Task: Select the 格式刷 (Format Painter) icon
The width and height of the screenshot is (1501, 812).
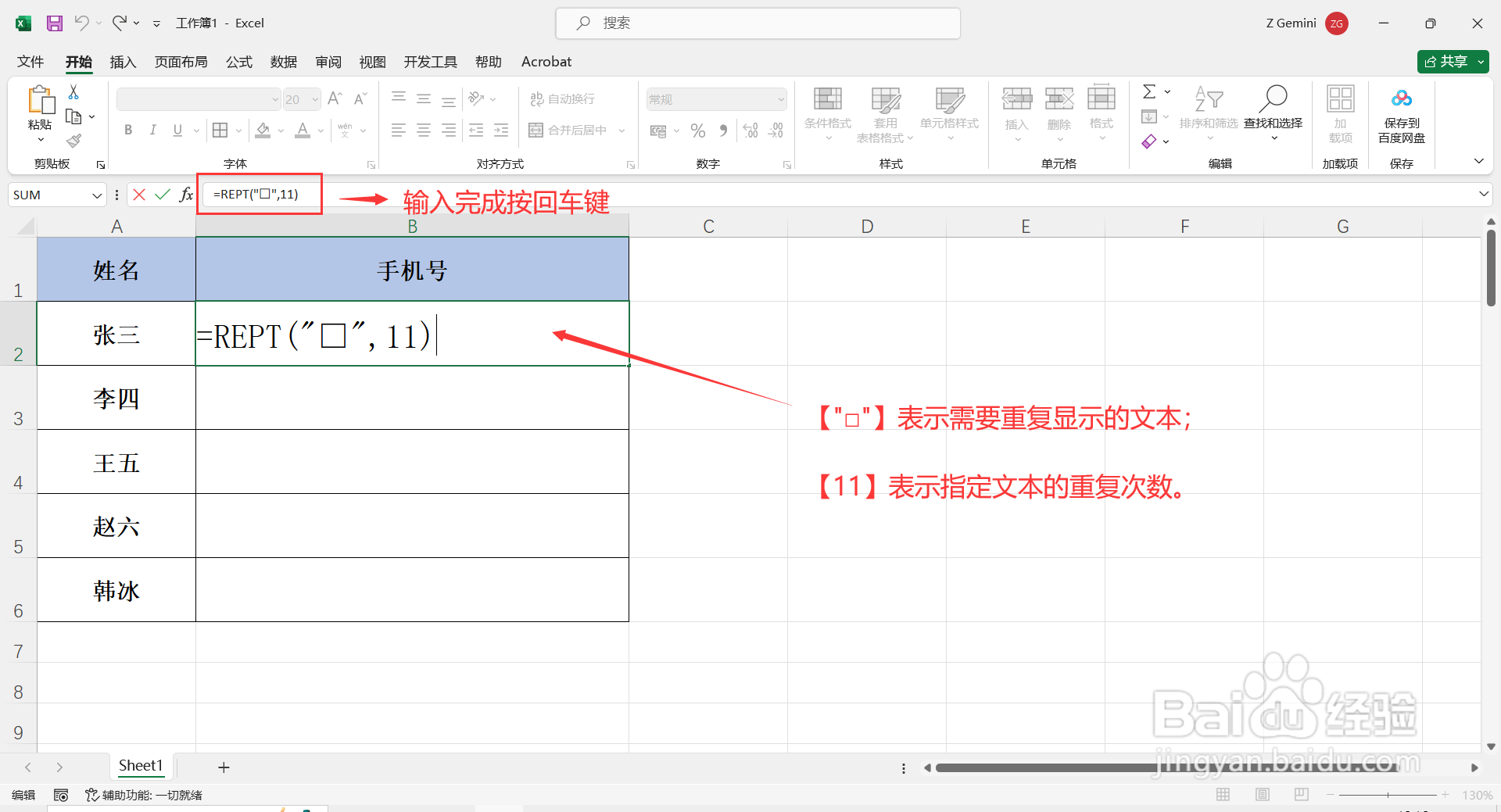Action: [x=73, y=141]
